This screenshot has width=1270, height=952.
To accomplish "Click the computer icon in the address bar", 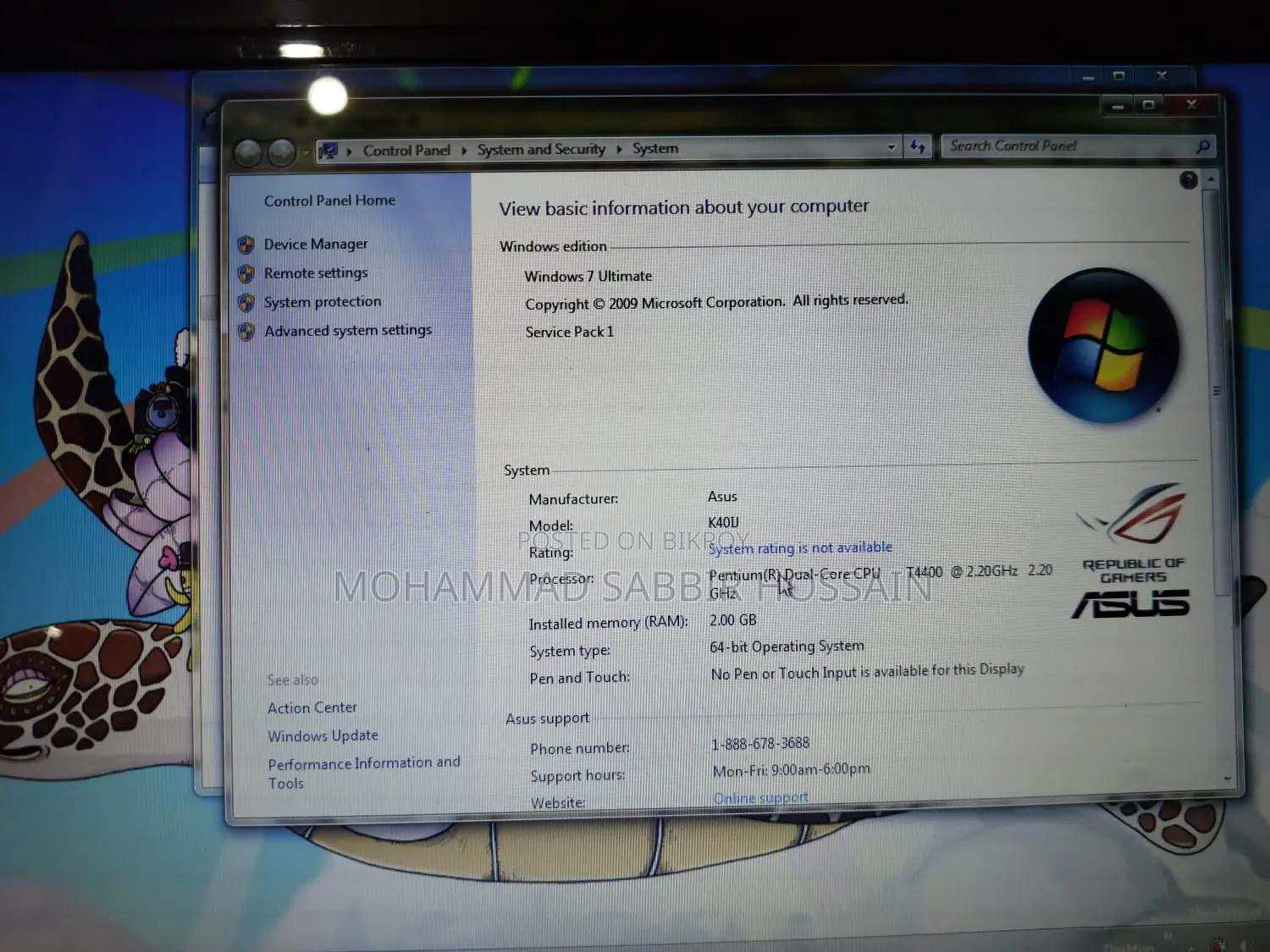I will tap(328, 151).
